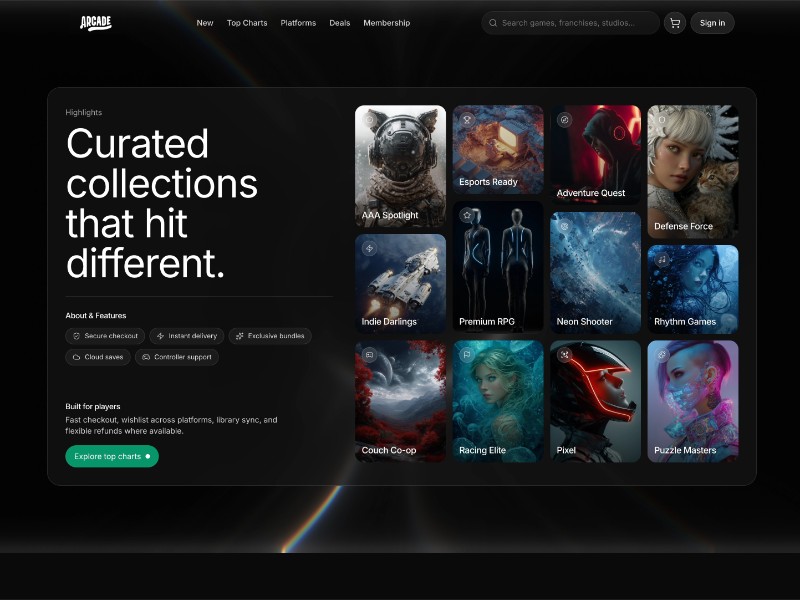Toggle the Secure checkout feature chip
Screen dimensions: 800x600
(x=105, y=336)
